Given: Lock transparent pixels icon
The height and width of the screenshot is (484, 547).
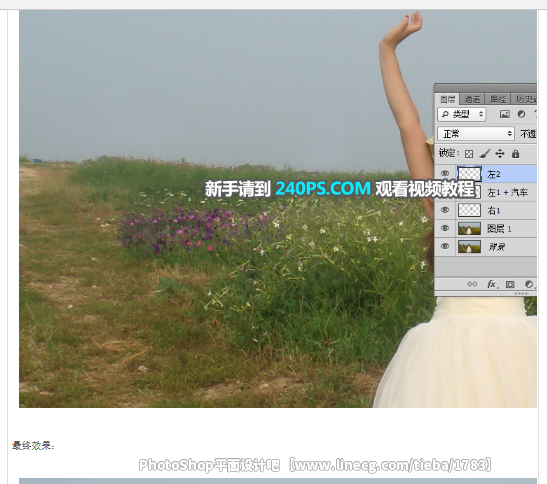Looking at the screenshot, I should (x=469, y=154).
